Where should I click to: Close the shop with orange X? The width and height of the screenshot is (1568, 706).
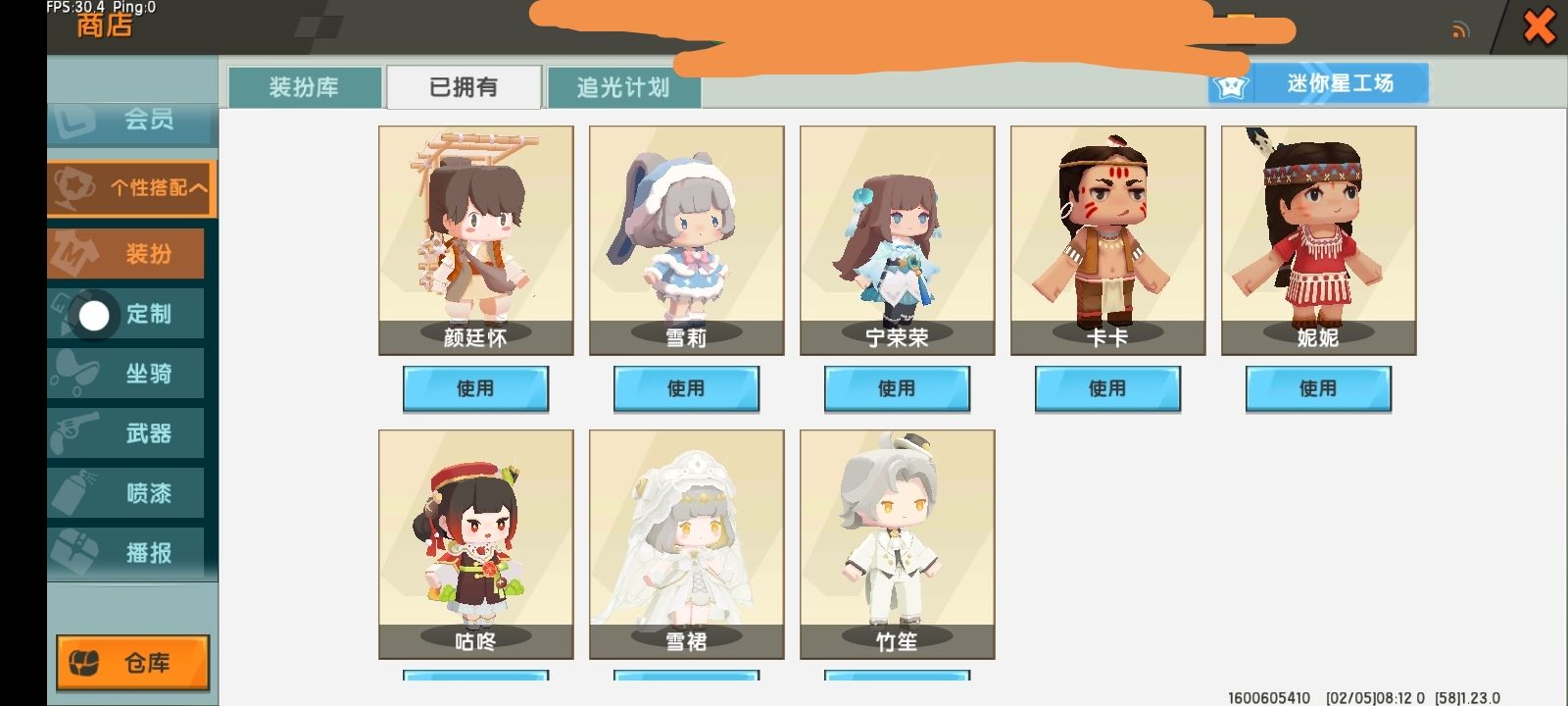coord(1539,26)
